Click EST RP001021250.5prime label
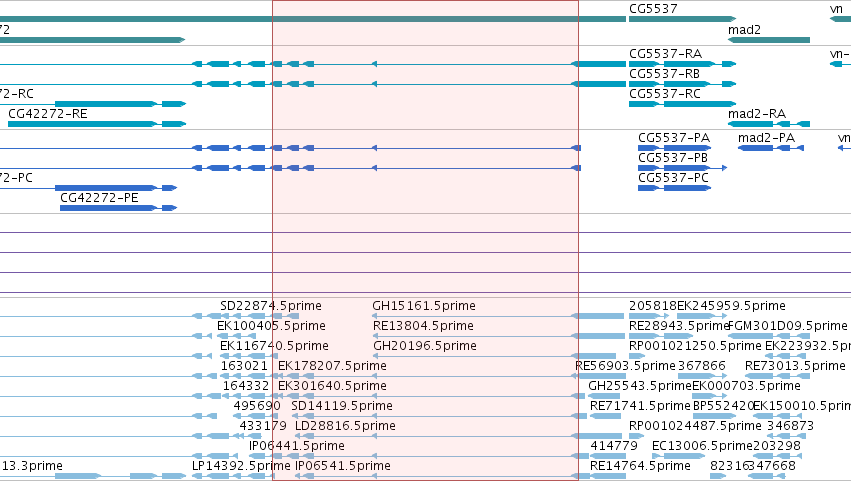This screenshot has width=851, height=481. (695, 346)
